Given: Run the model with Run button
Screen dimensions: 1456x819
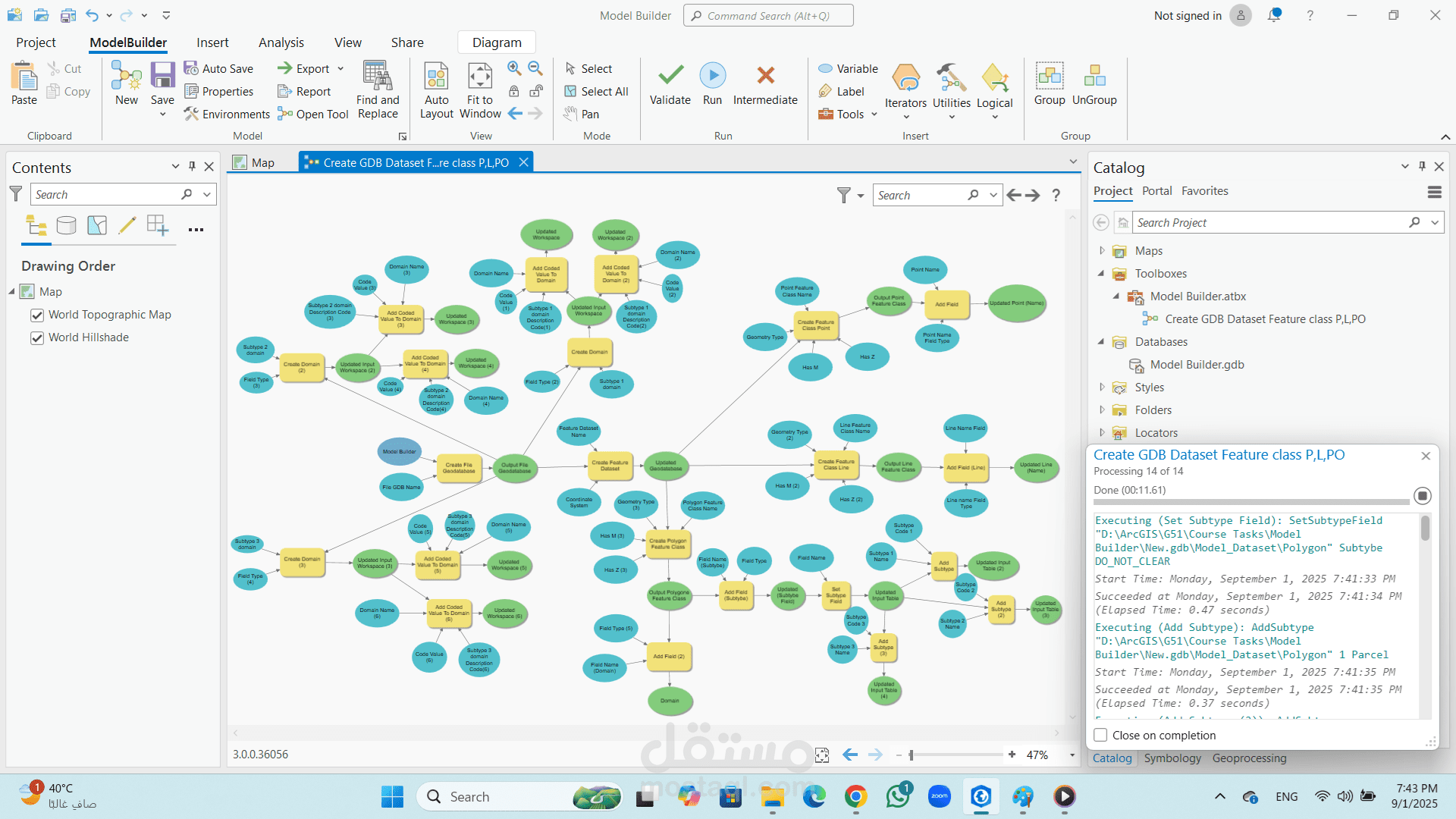Looking at the screenshot, I should click(x=712, y=75).
